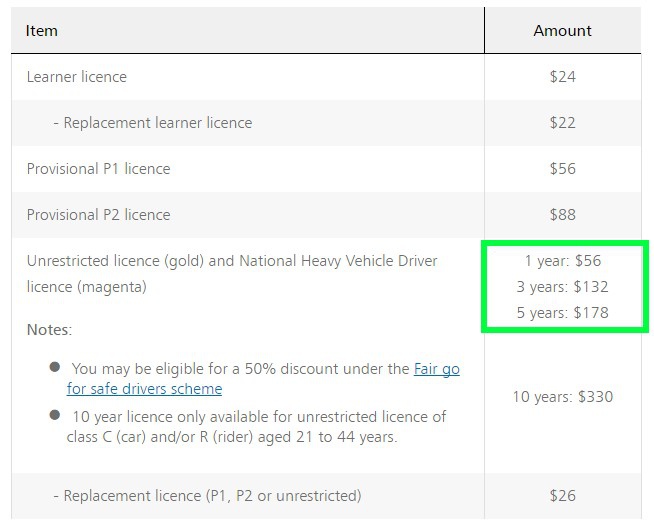Select the Provisional P2 licence label
The image size is (654, 528).
tap(98, 215)
